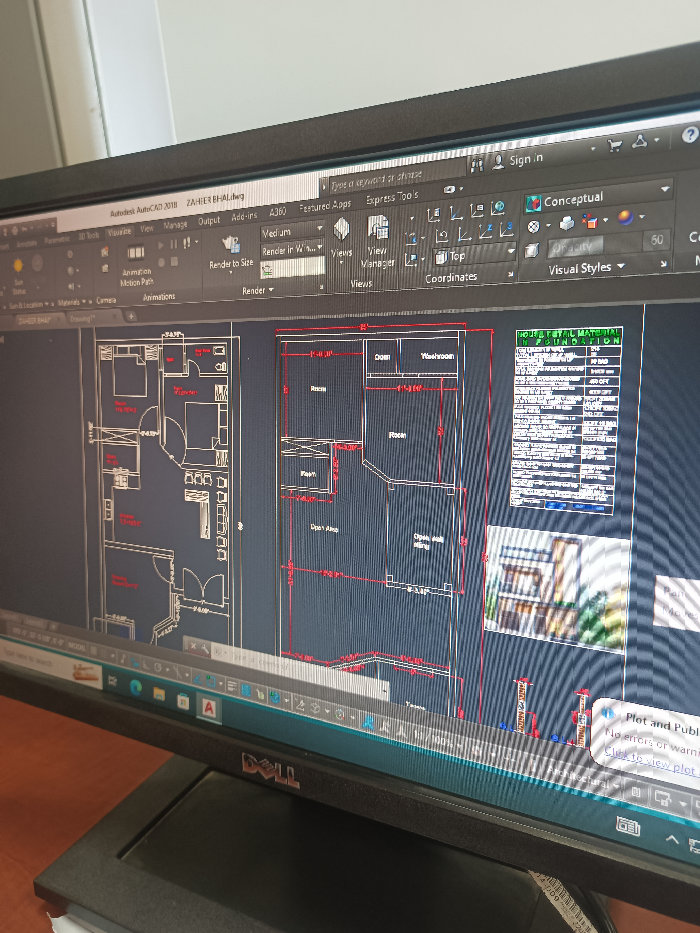This screenshot has width=700, height=933.
Task: Click the Open Area label in floor plan
Action: tap(324, 528)
